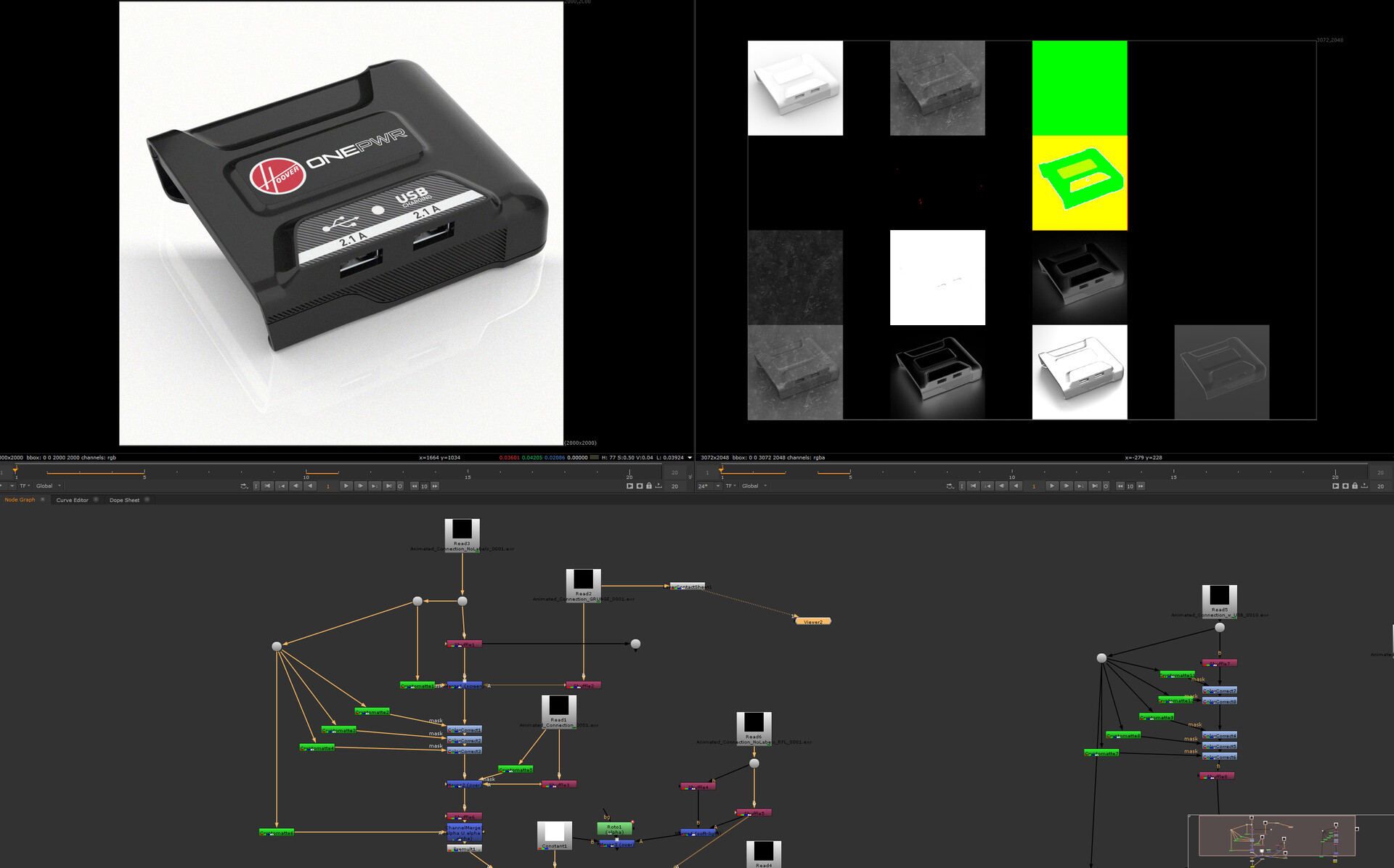Toggle out-point marker in left viewer
The width and height of the screenshot is (1394, 868).
(x=400, y=486)
